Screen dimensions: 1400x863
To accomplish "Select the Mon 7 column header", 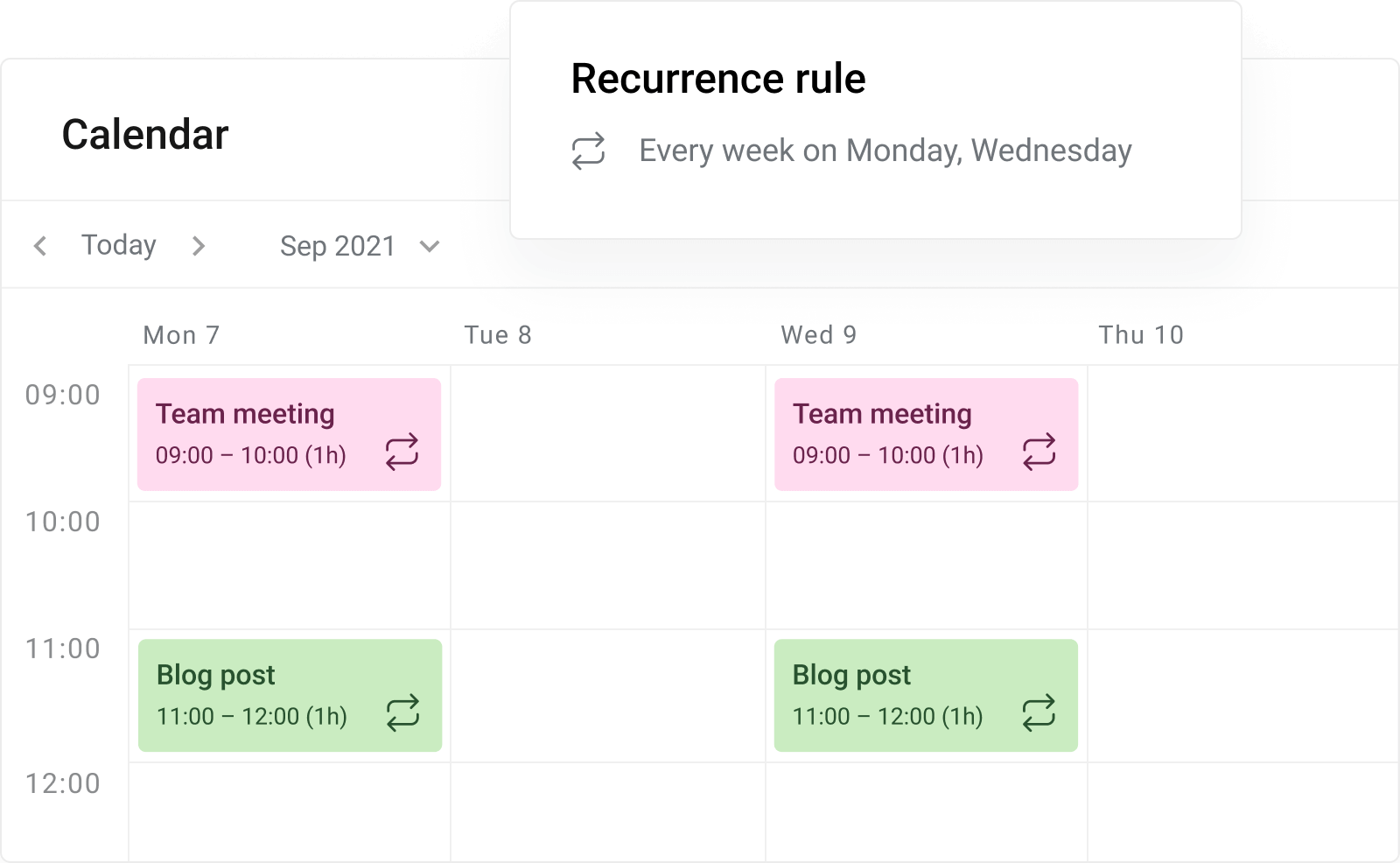I will [x=180, y=334].
